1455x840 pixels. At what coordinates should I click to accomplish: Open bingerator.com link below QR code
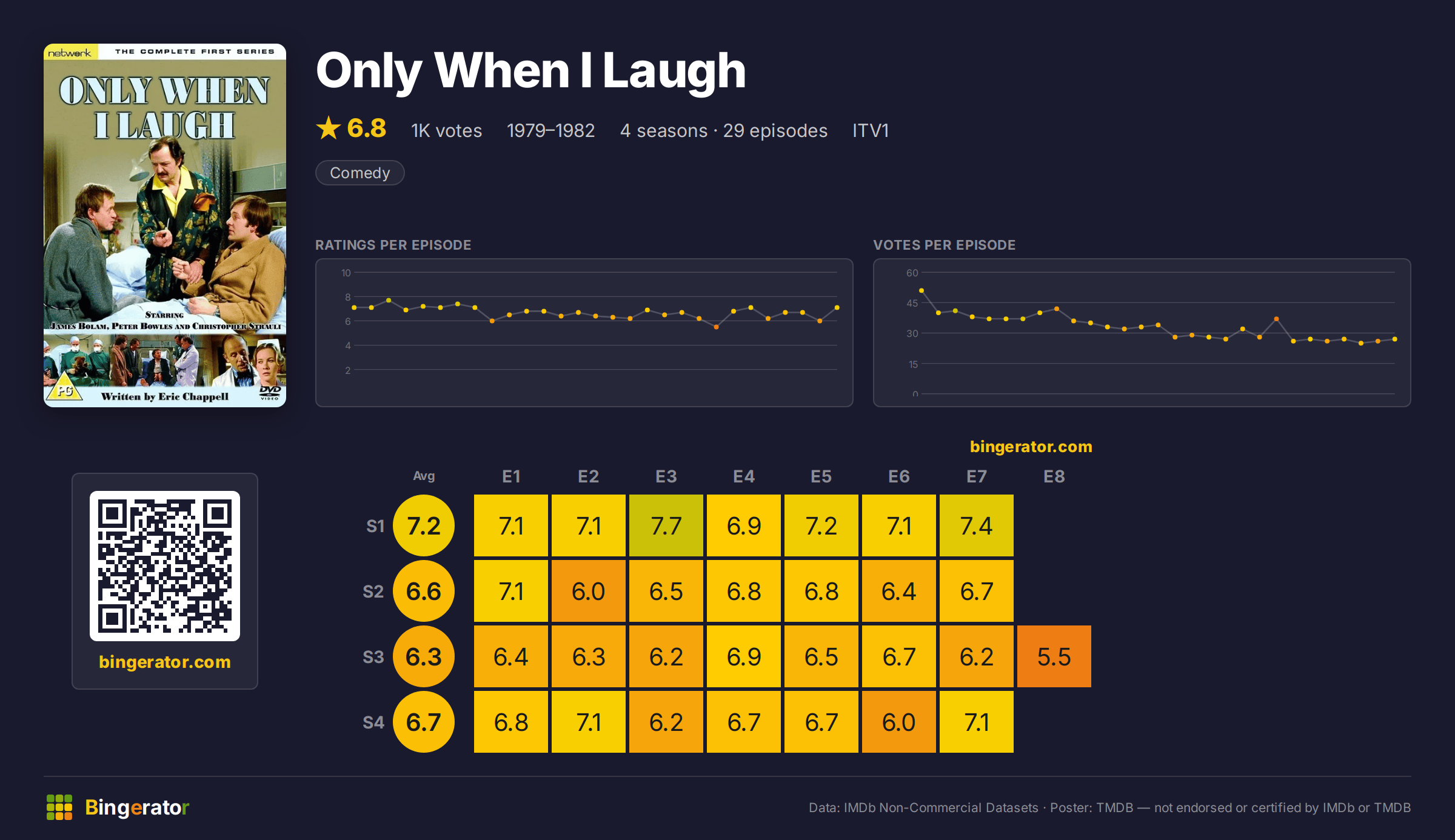(165, 662)
